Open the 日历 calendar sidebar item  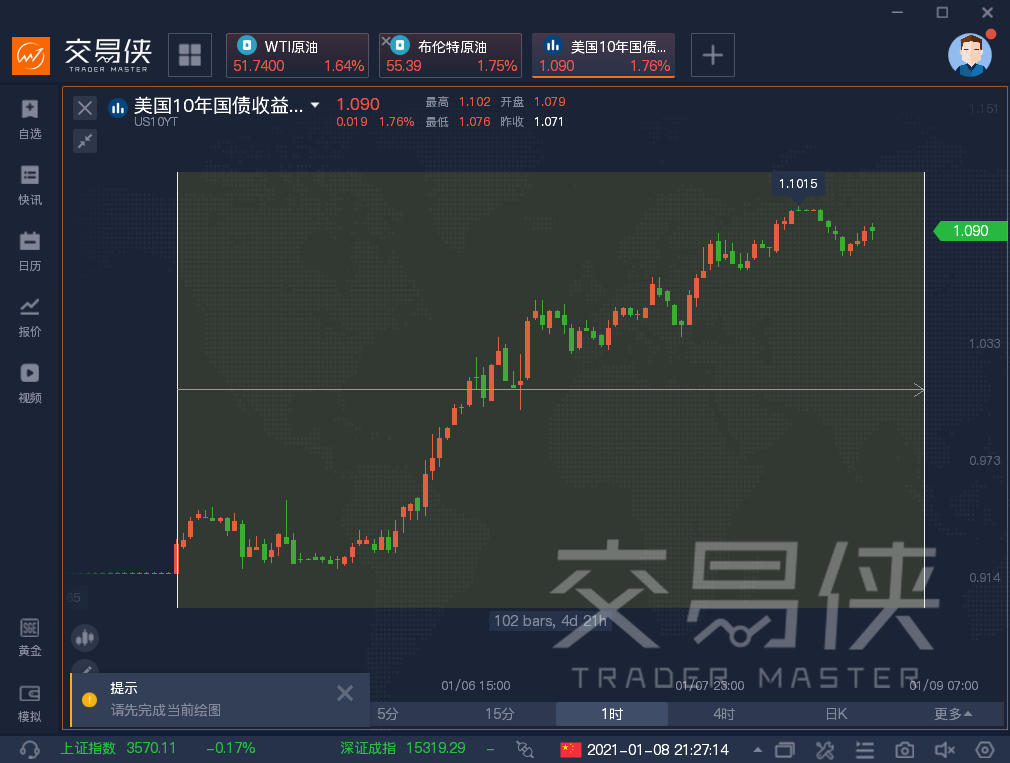pyautogui.click(x=30, y=252)
